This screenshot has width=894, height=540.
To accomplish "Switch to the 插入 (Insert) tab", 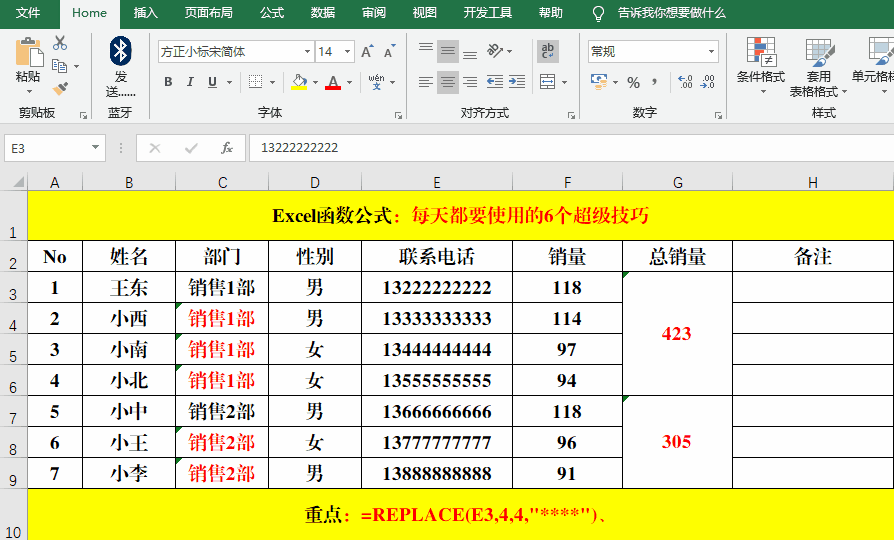I will coord(146,13).
